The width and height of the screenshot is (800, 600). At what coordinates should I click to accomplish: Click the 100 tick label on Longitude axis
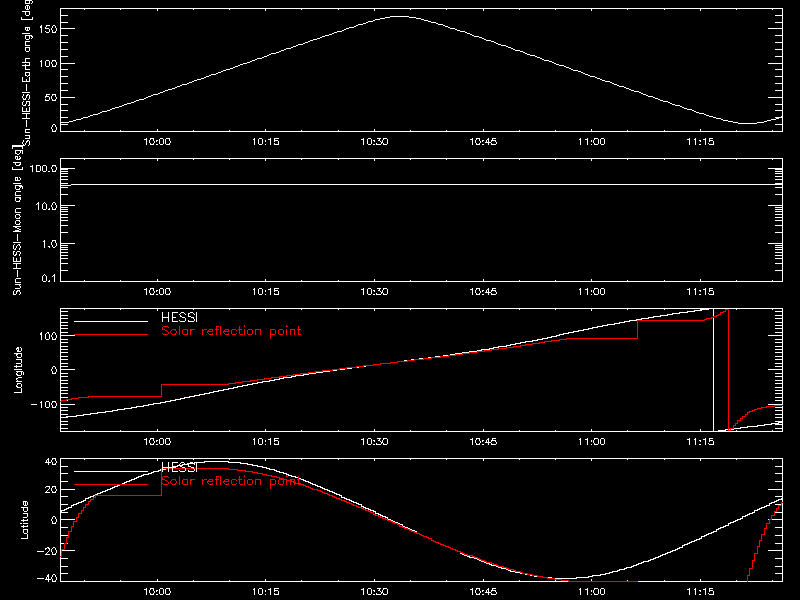[x=47, y=336]
